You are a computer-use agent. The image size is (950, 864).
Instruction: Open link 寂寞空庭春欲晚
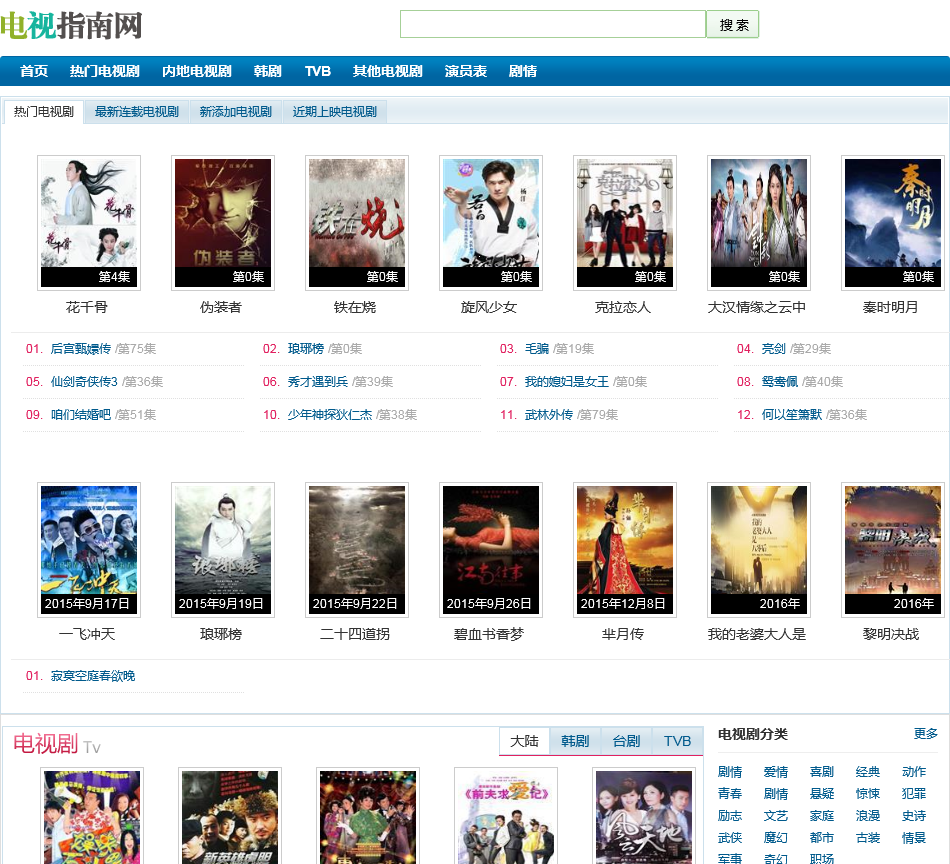93,676
